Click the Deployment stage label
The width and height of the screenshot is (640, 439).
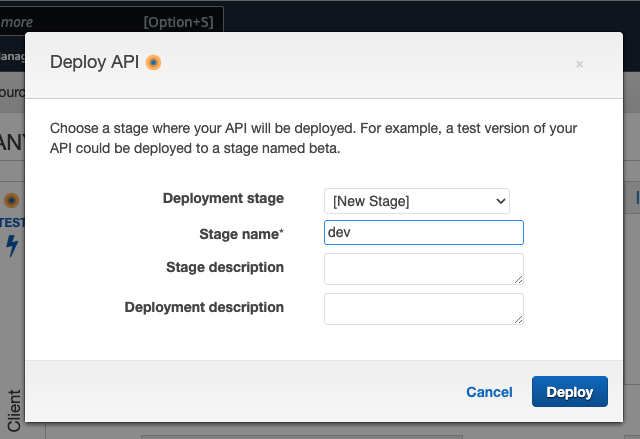click(223, 198)
